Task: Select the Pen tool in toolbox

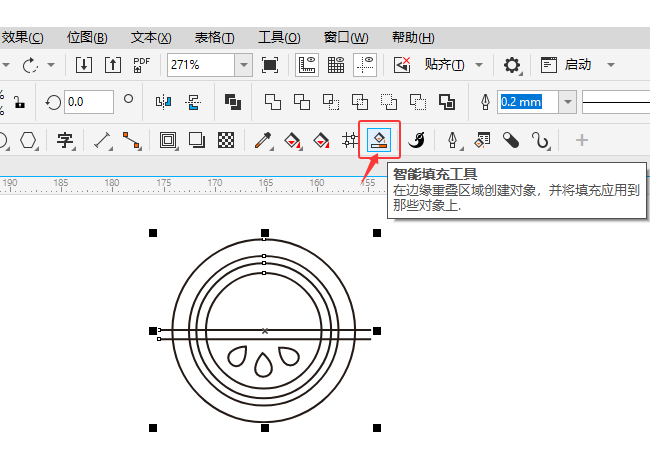Action: tap(453, 140)
